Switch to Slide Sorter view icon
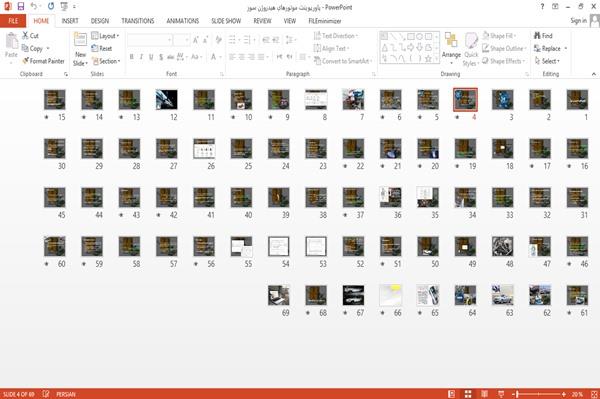The image size is (600, 399). coord(468,394)
